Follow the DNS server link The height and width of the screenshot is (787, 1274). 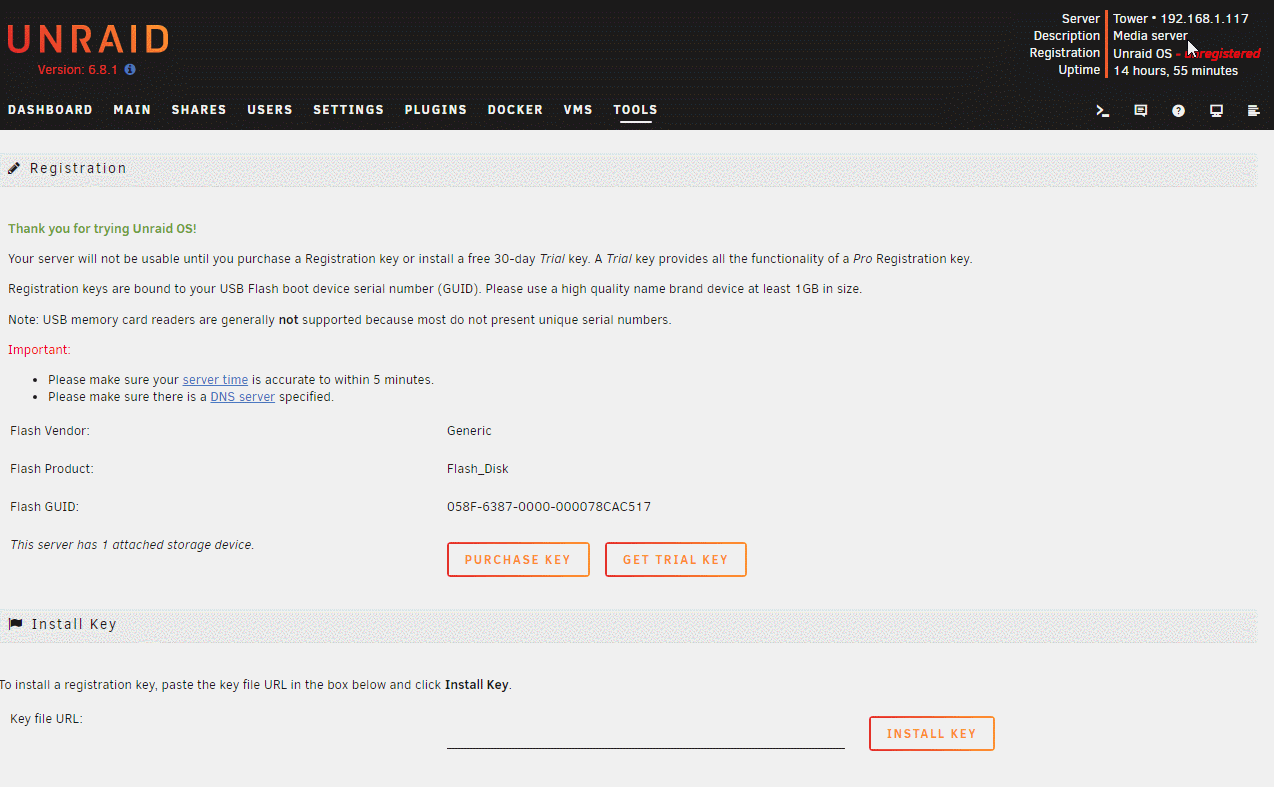[242, 397]
